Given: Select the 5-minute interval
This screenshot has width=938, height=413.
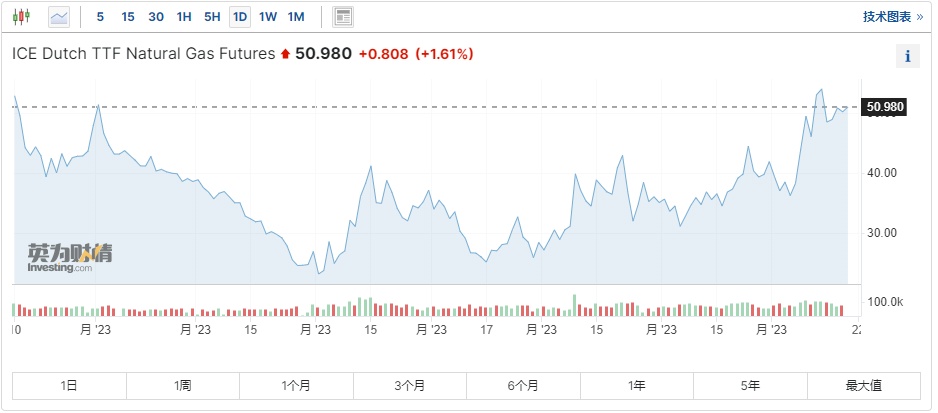Looking at the screenshot, I should click(x=100, y=17).
